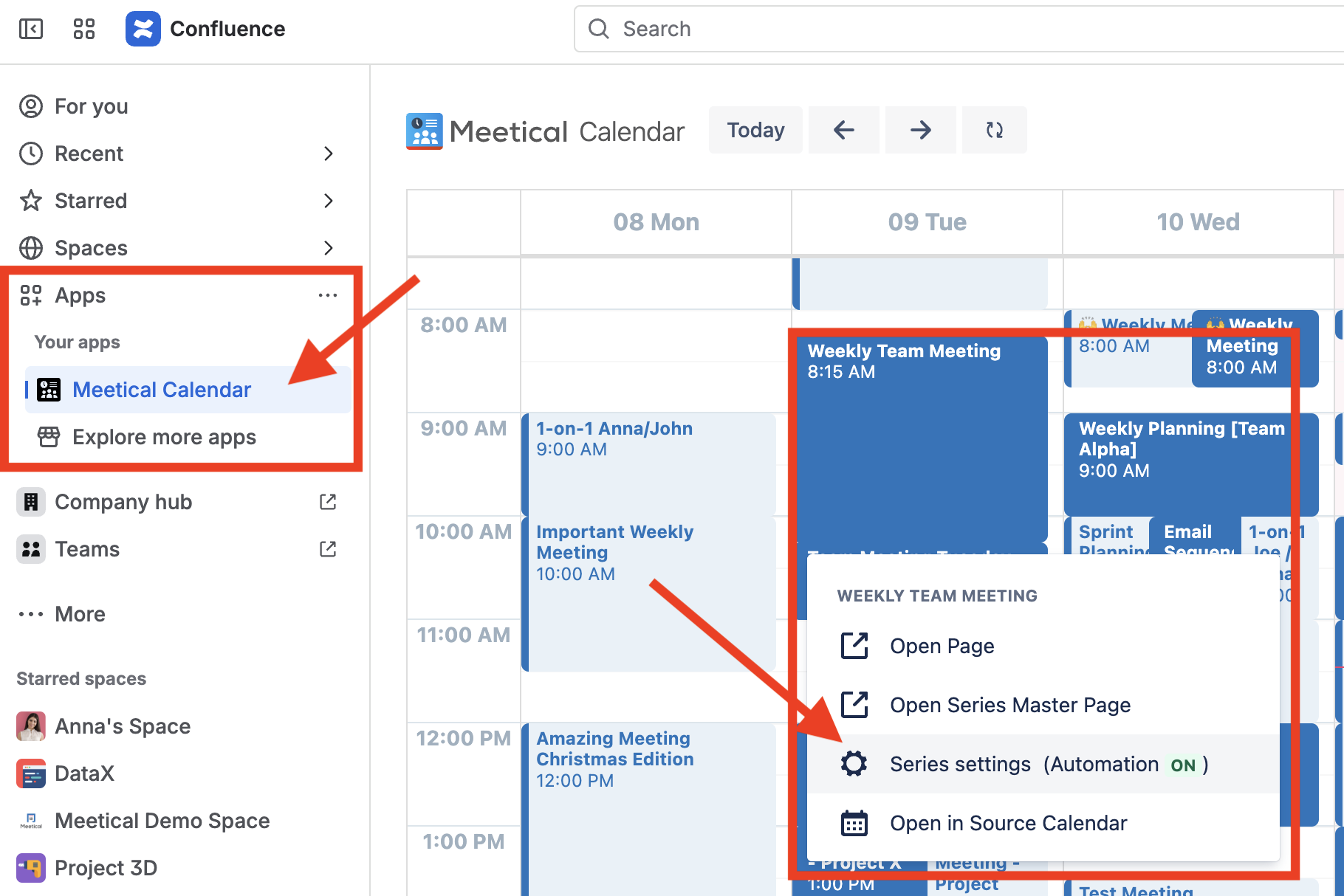
Task: Click the search magnifier icon
Action: click(x=599, y=29)
